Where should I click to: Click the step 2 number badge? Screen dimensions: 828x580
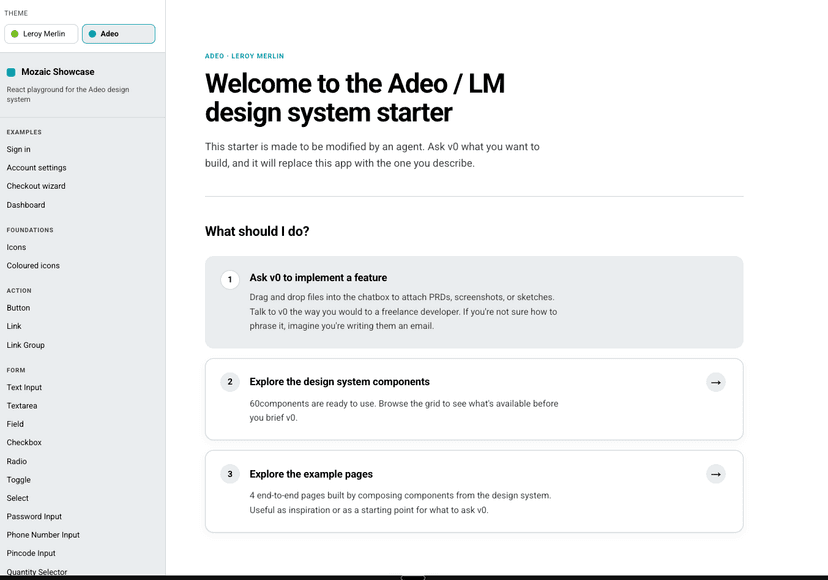[x=230, y=382]
